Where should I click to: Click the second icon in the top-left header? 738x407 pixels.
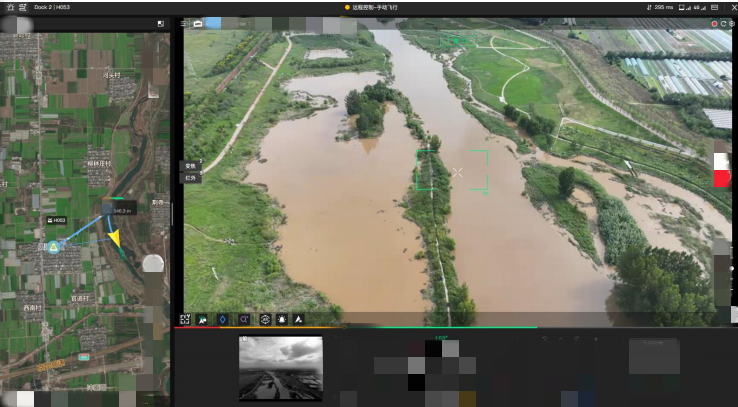[23, 7]
